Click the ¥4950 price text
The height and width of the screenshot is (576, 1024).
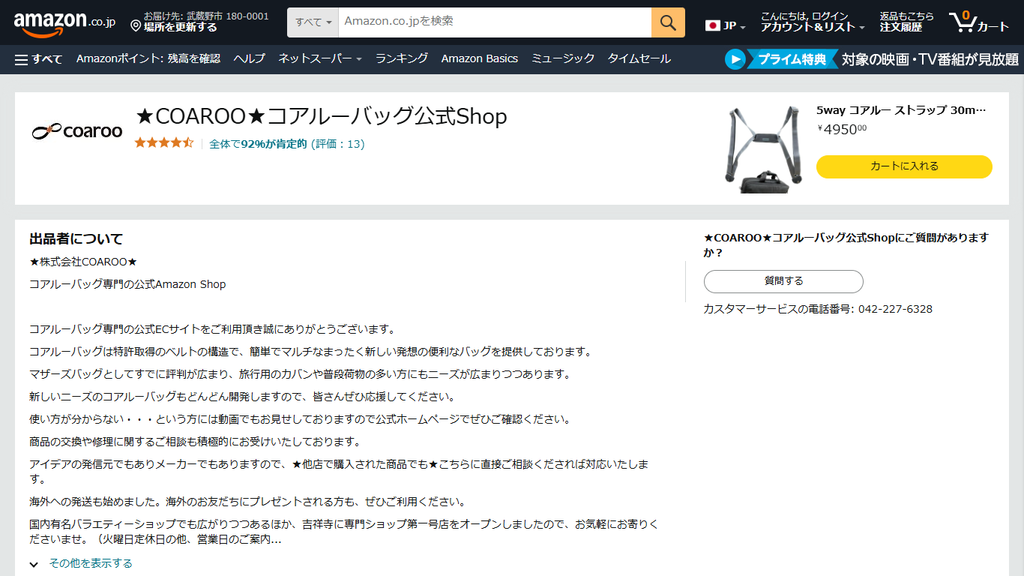842,129
